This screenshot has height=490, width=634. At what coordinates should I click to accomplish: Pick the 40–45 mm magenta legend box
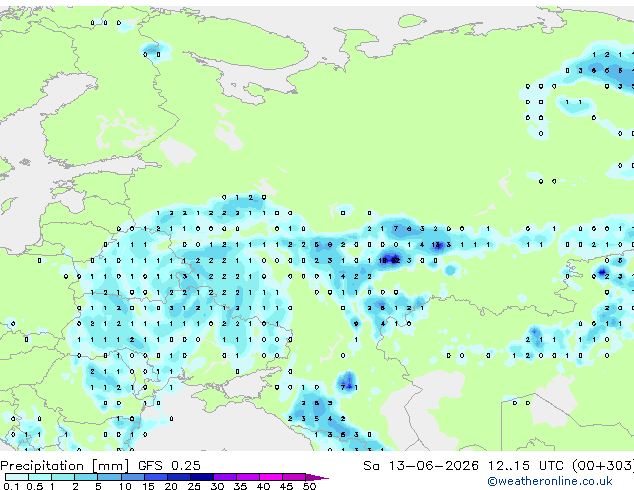(271, 477)
